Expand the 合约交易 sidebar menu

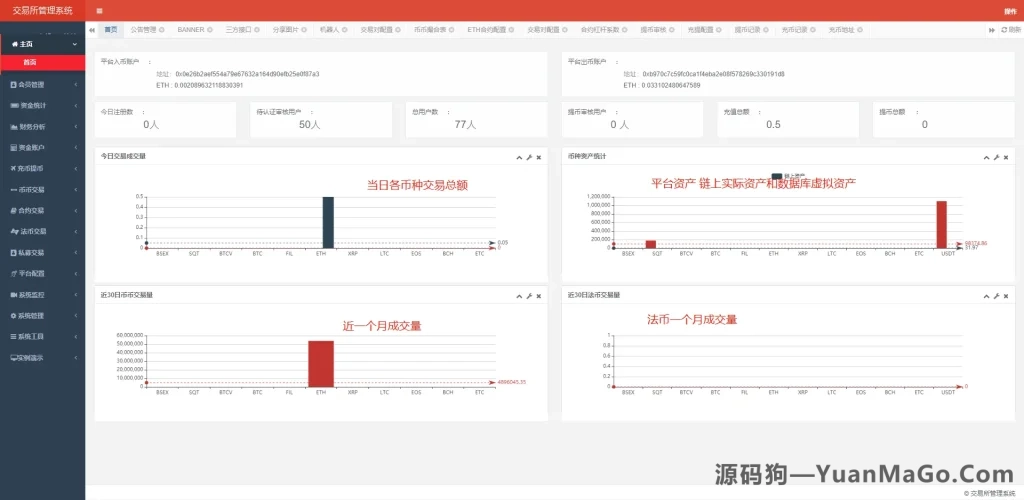[75, 211]
